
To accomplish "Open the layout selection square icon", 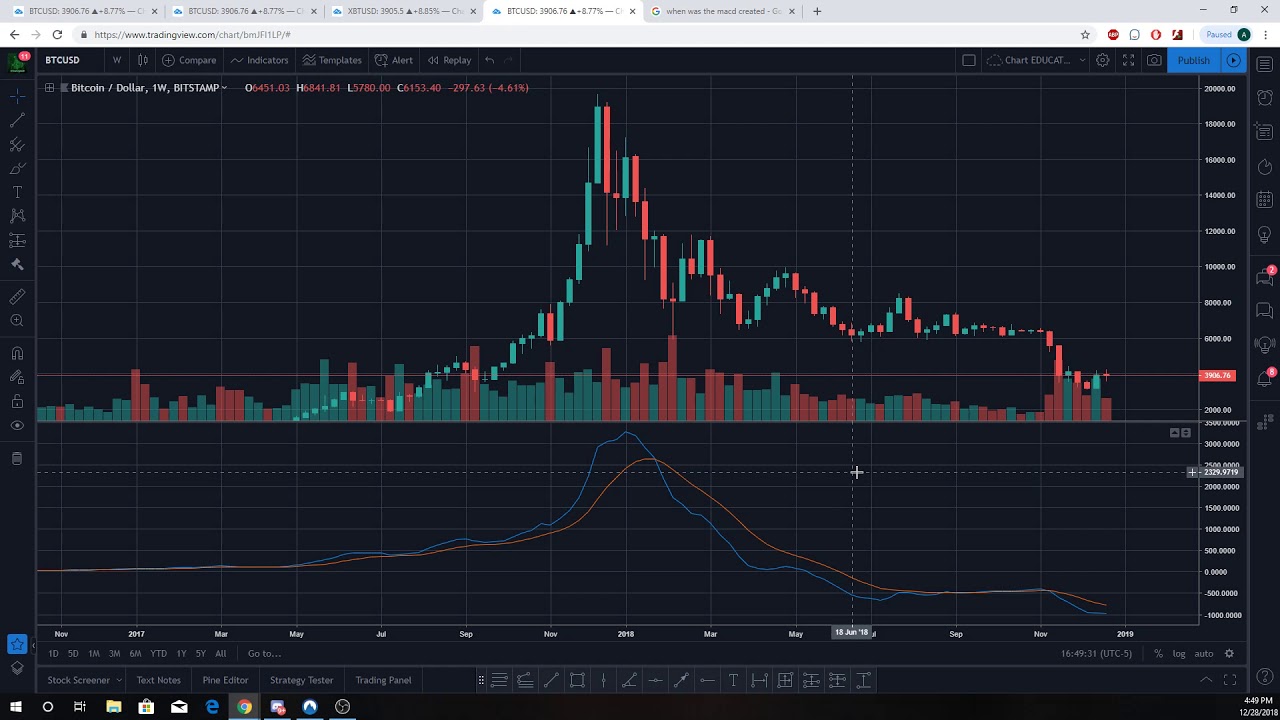I will 968,60.
